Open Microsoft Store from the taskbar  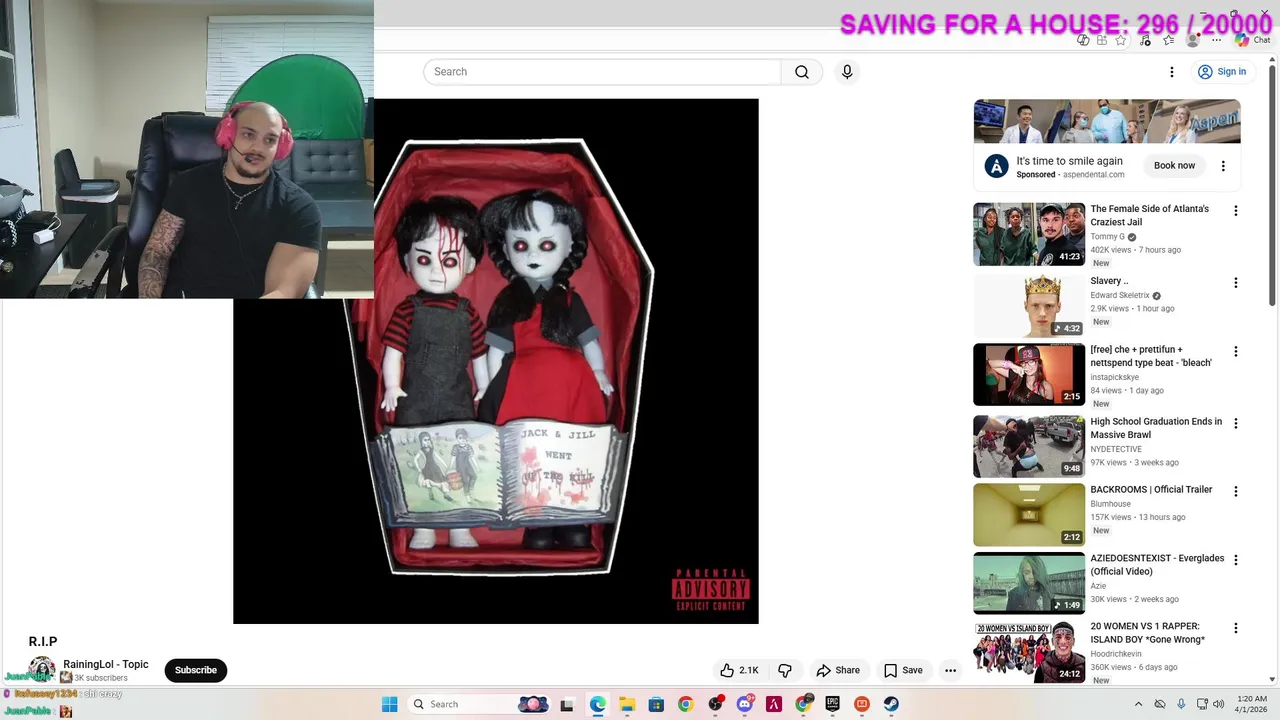point(656,704)
